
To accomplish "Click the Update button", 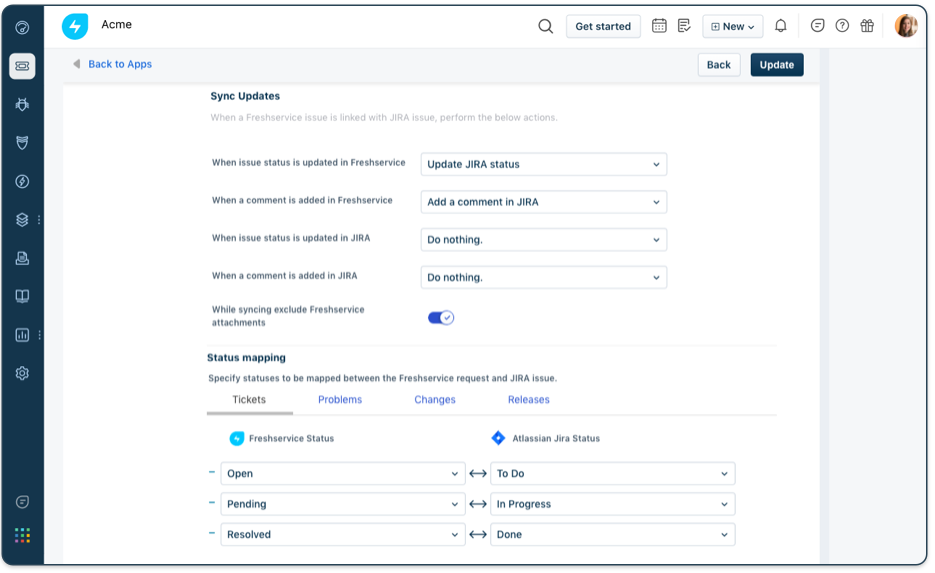I will click(x=776, y=65).
